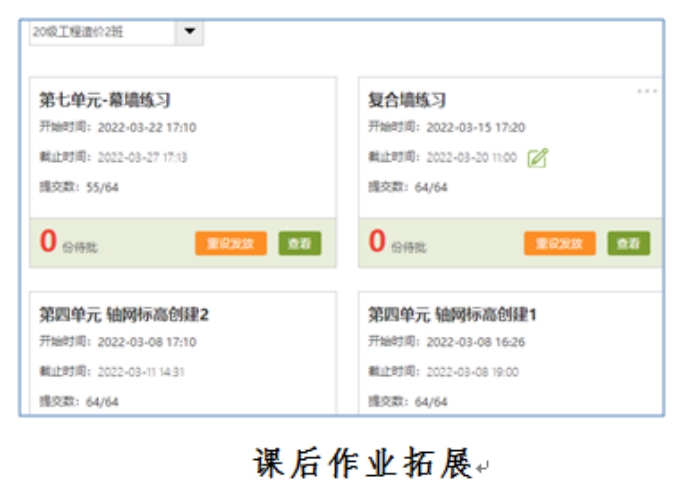Viewport: 687px width, 490px height.
Task: Open the class dropdown arrow
Action: tap(189, 32)
